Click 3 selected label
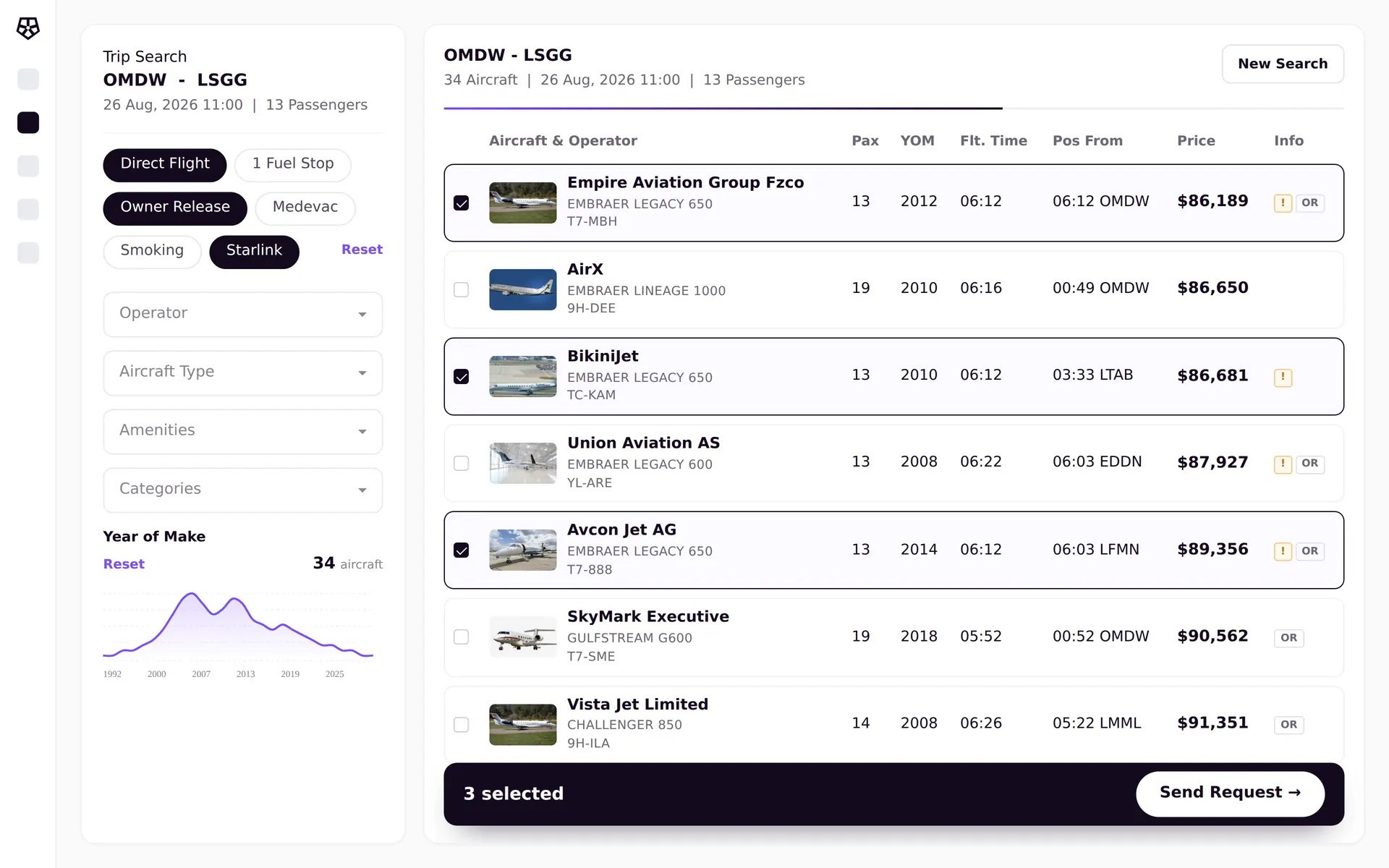Image resolution: width=1389 pixels, height=868 pixels. point(513,794)
